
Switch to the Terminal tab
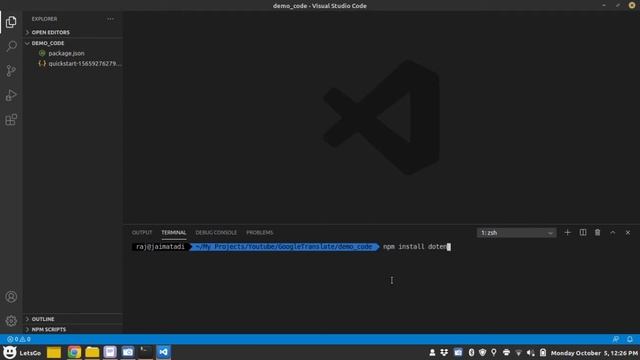pyautogui.click(x=174, y=232)
